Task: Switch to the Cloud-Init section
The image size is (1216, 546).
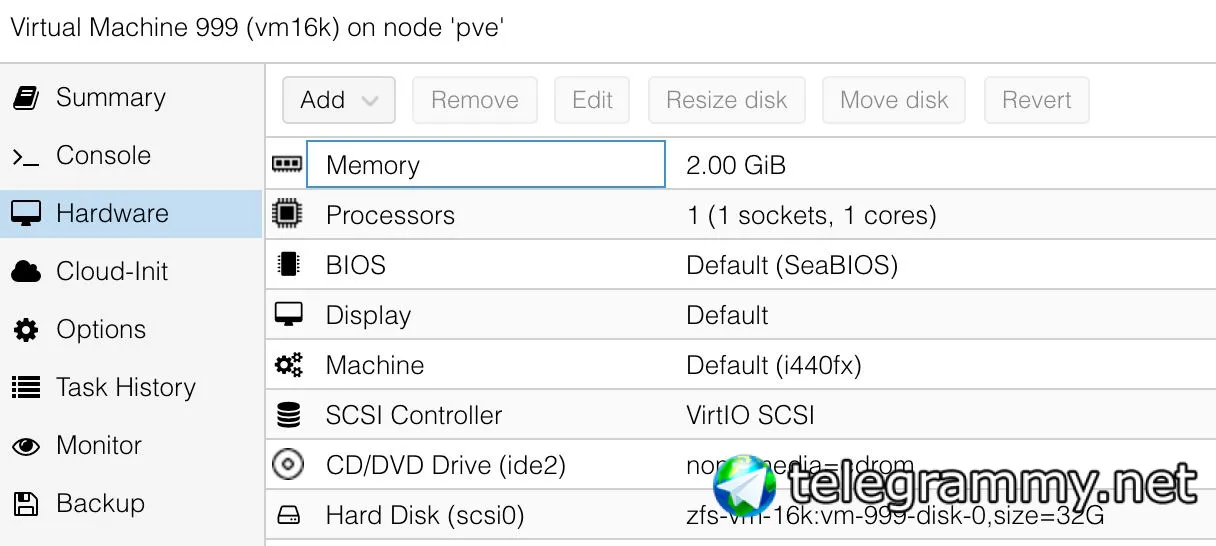Action: coord(112,272)
